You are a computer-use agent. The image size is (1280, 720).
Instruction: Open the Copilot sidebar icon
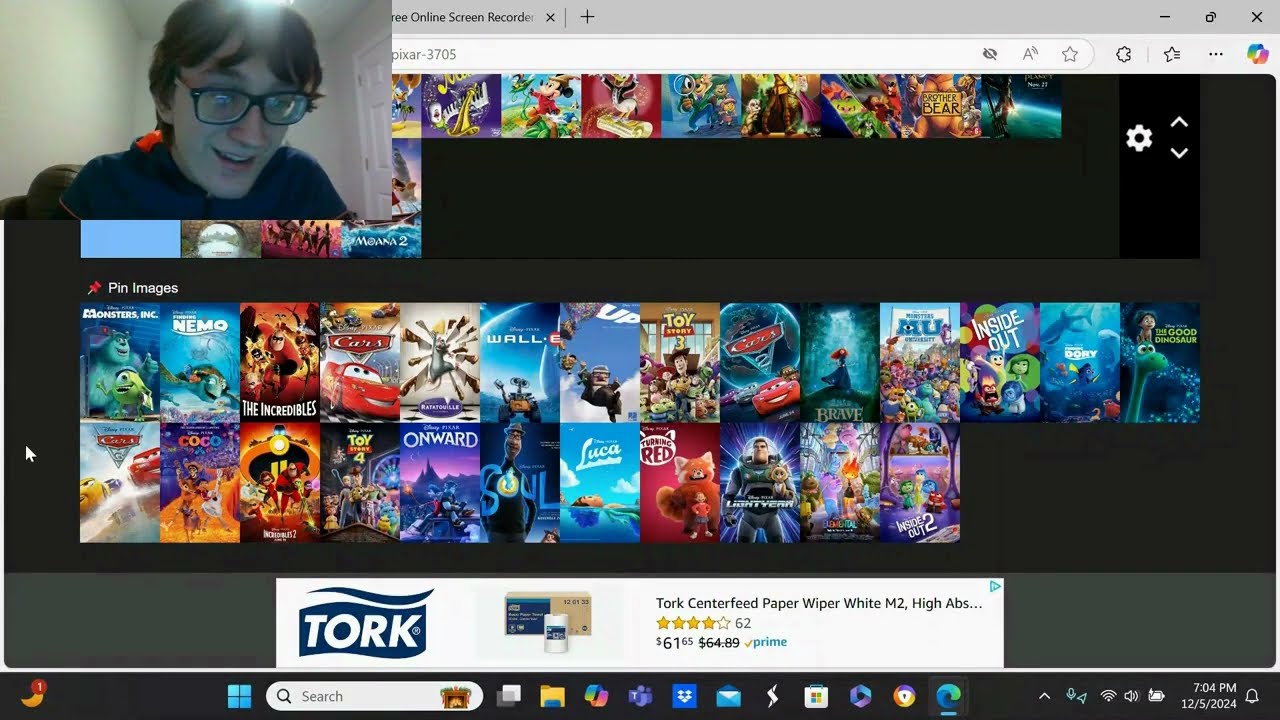tap(1257, 54)
